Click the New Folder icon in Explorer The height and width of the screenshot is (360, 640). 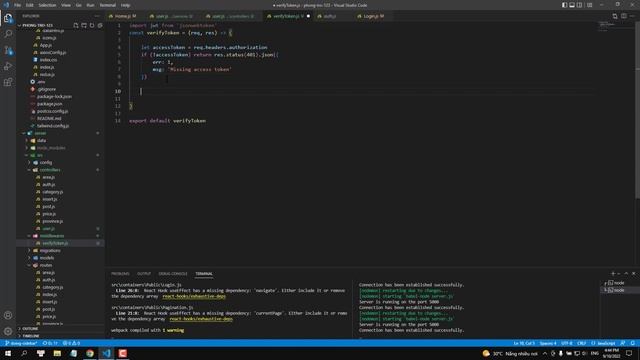pos(84,25)
